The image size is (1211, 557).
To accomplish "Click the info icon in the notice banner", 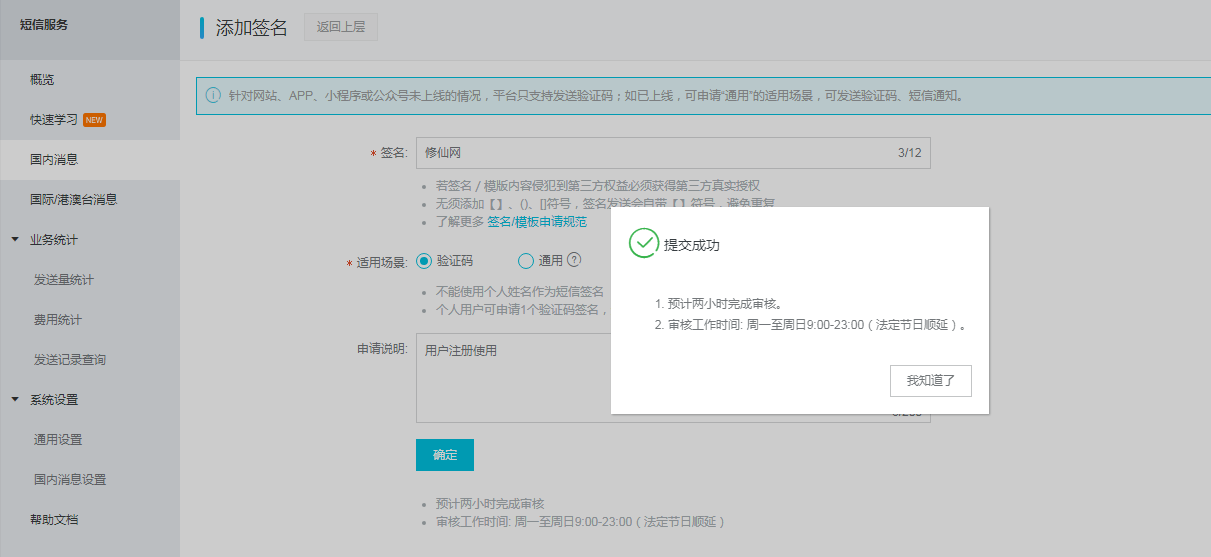I will (212, 96).
